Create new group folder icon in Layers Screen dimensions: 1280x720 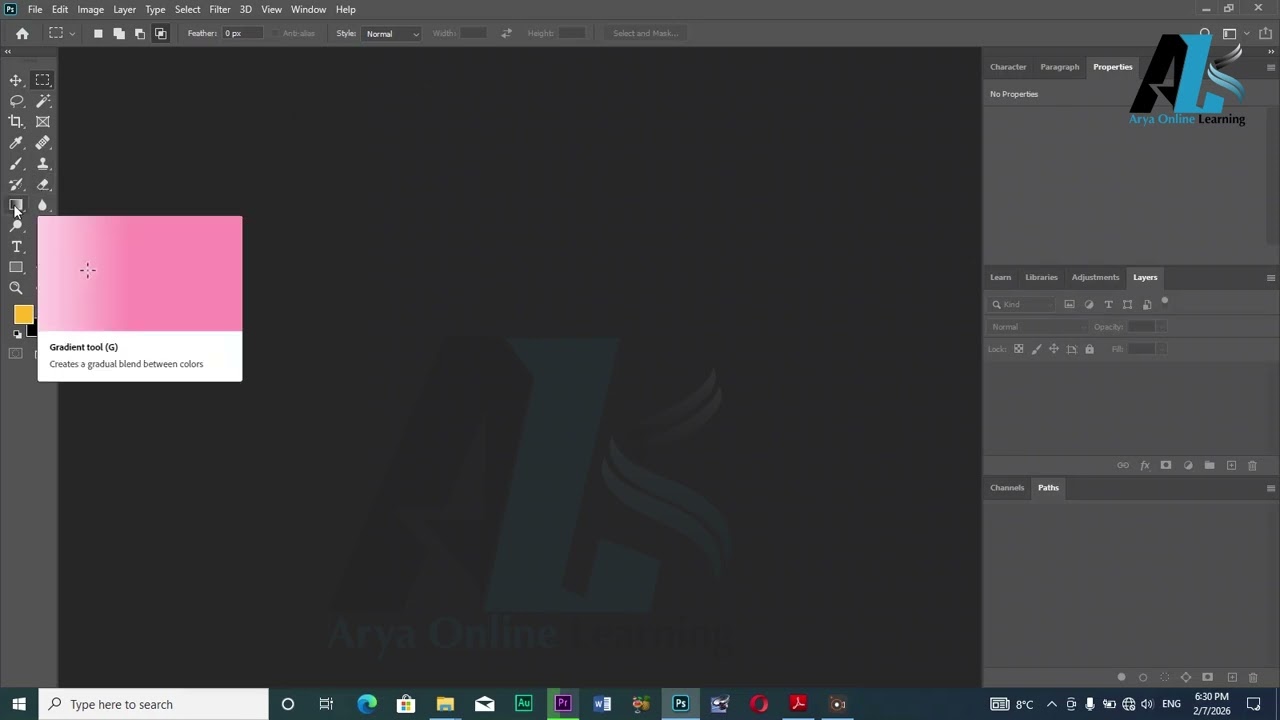point(1210,466)
